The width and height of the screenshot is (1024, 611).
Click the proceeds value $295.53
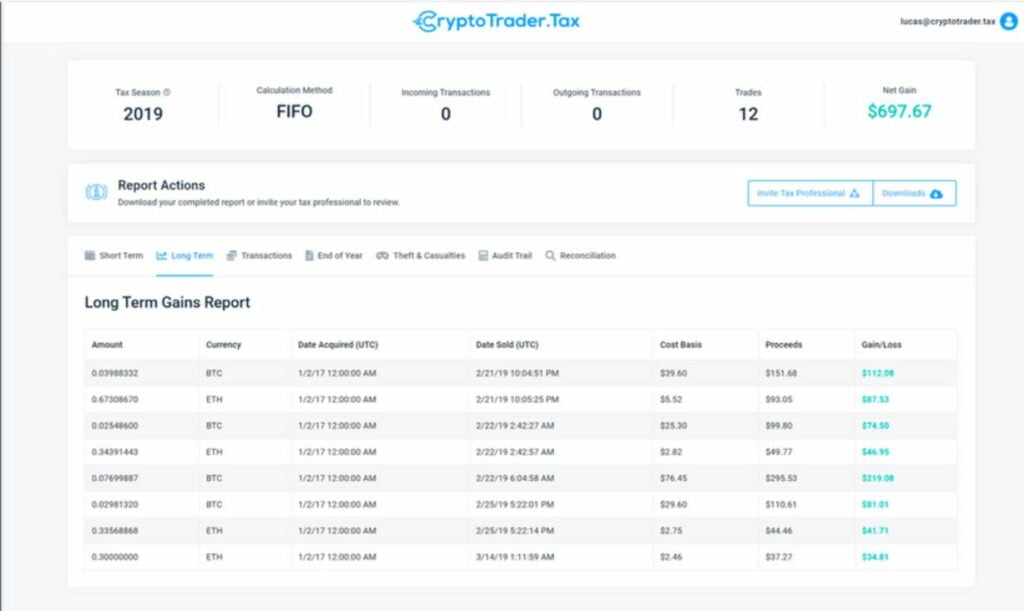click(781, 478)
